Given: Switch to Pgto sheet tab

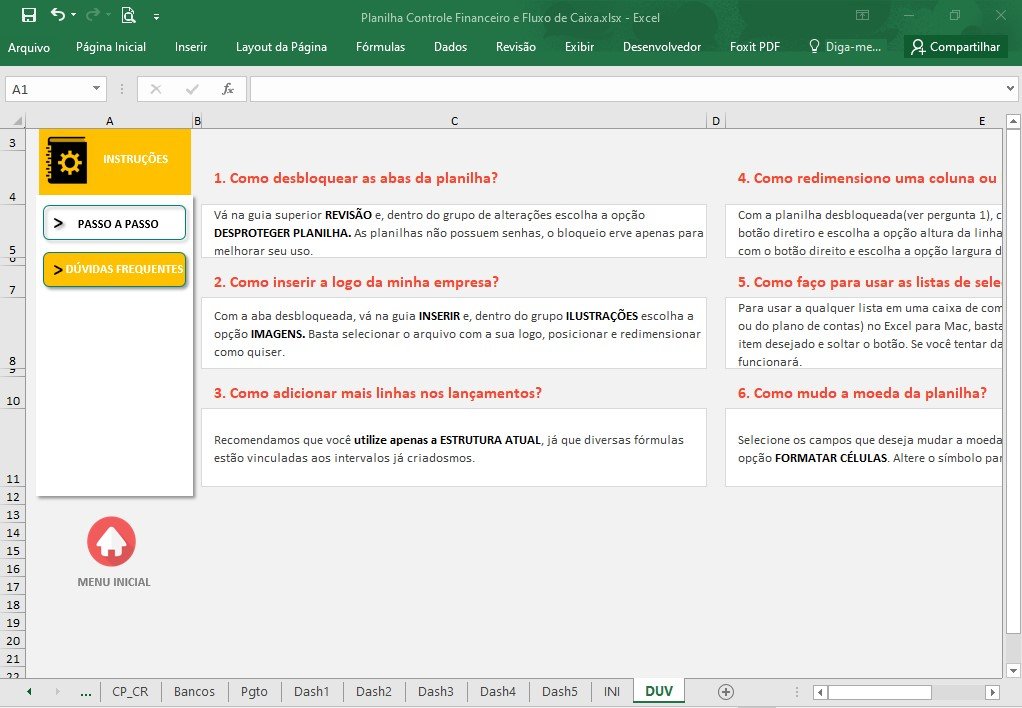Looking at the screenshot, I should 254,692.
